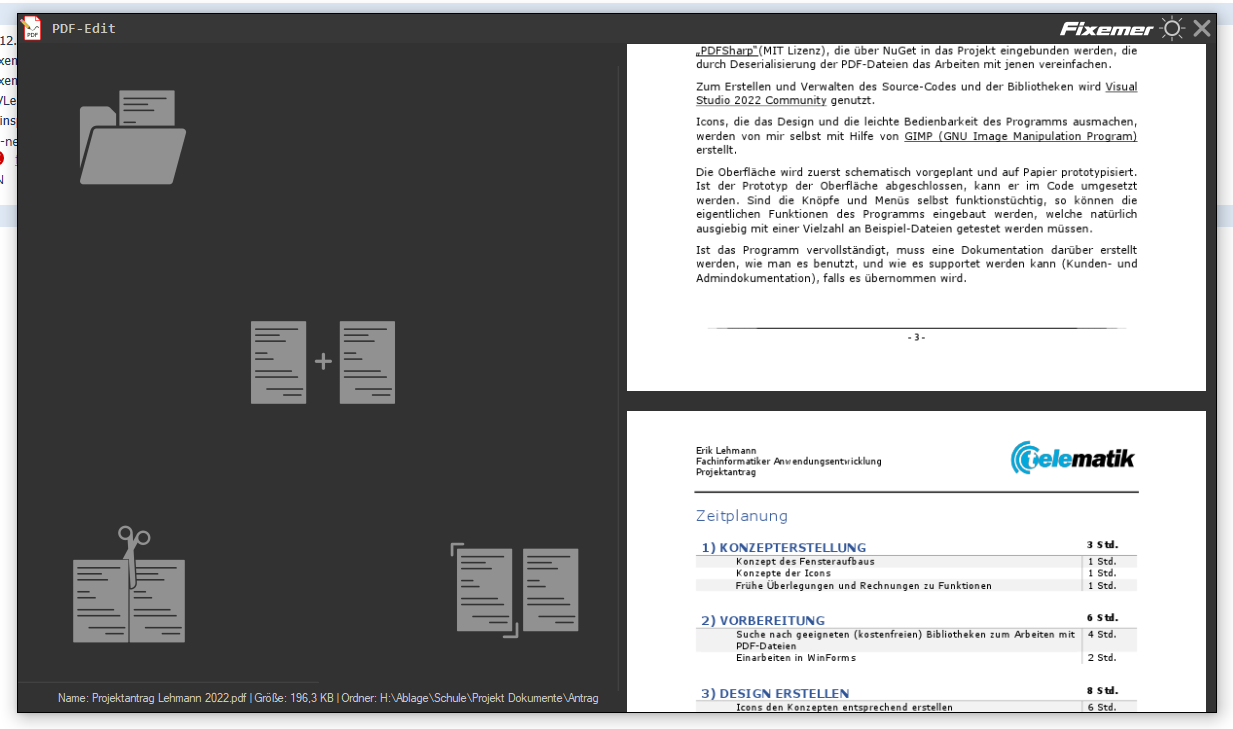This screenshot has height=729, width=1233.
Task: Close the PDF-Edit window
Action: click(1202, 29)
